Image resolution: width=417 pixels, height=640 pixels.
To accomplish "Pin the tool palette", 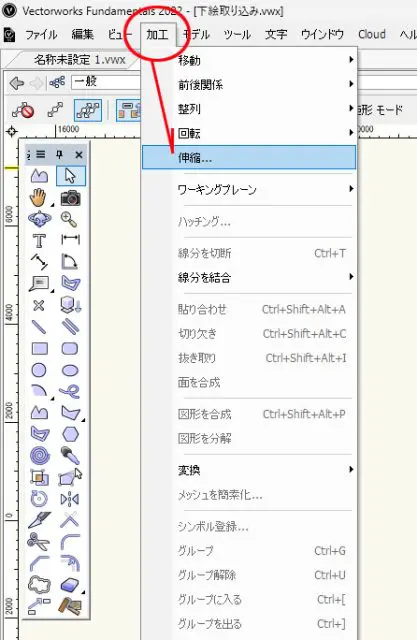I will click(x=60, y=154).
